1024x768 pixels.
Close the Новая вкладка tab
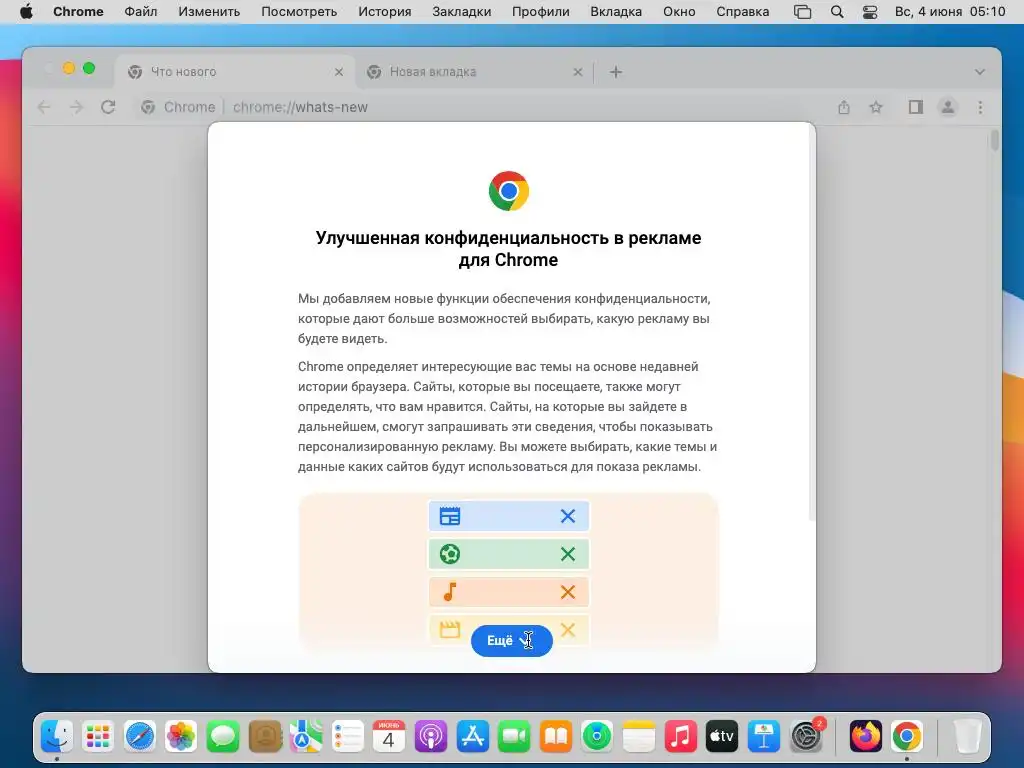pos(578,72)
